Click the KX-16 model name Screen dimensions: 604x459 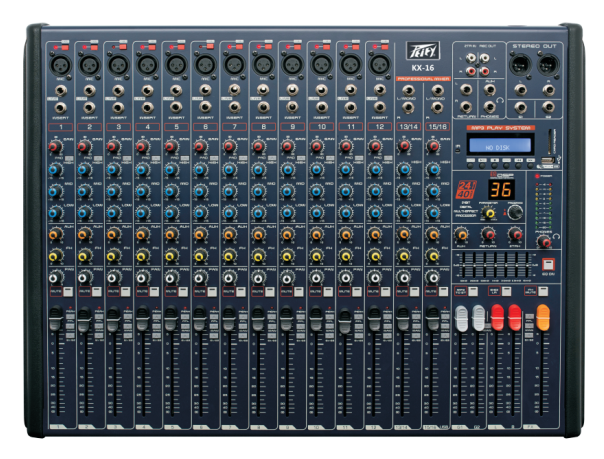423,68
